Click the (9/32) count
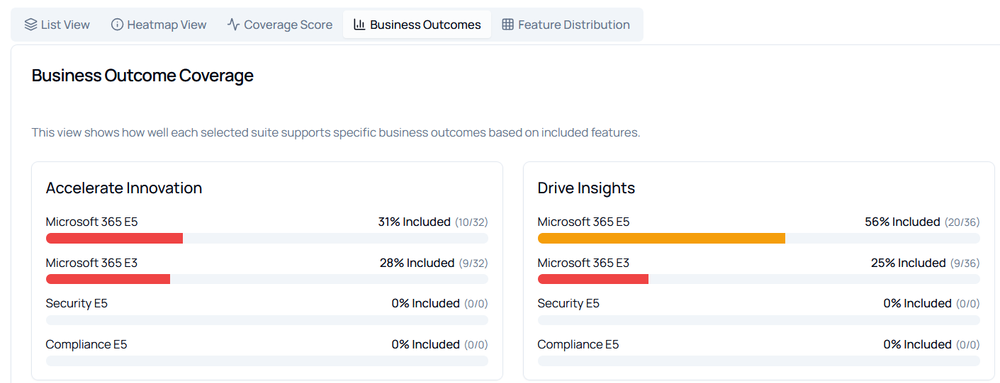The height and width of the screenshot is (383, 1000). [473, 263]
